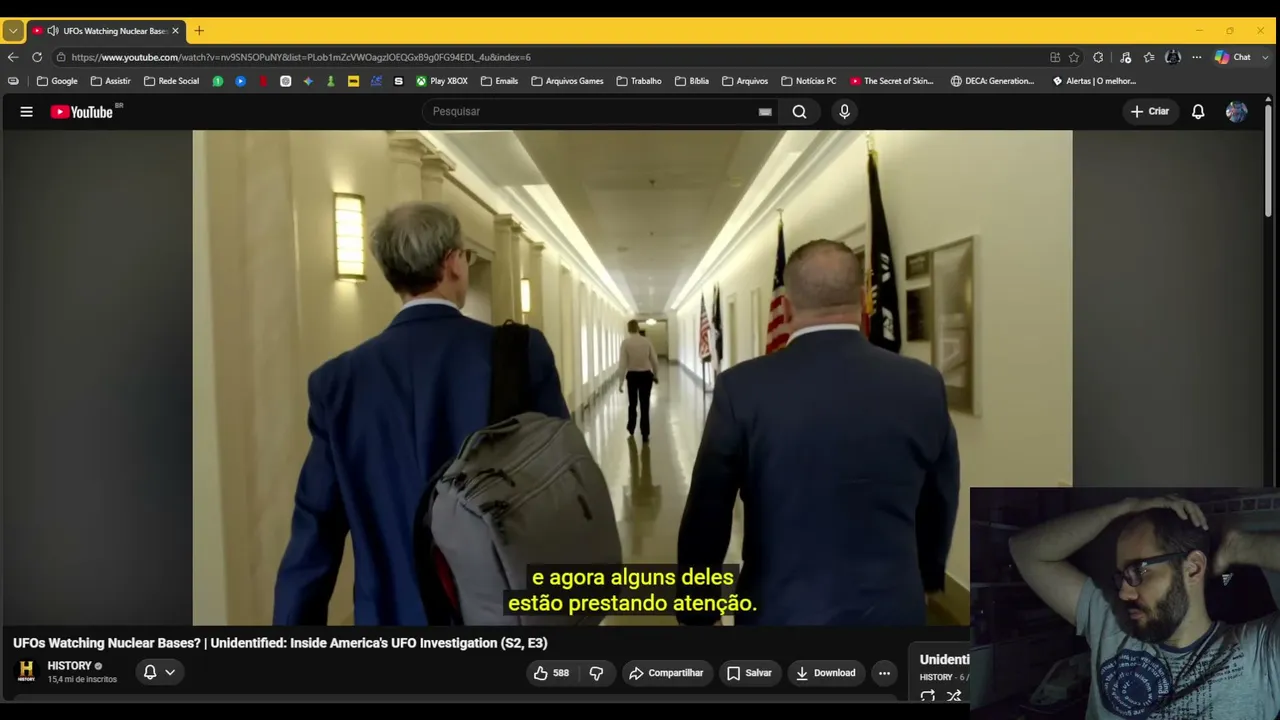Open the Arquivos Games bookmarks folder
Image resolution: width=1280 pixels, height=720 pixels.
click(567, 81)
